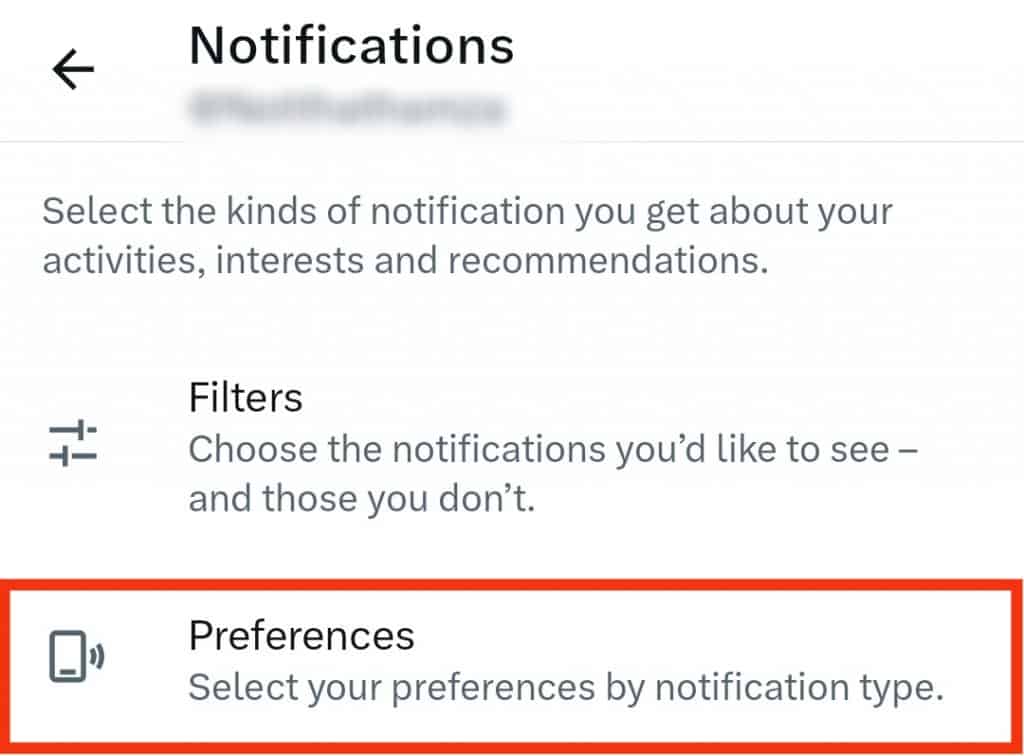Image resolution: width=1024 pixels, height=756 pixels.
Task: Click the Filters heading text
Action: [245, 398]
